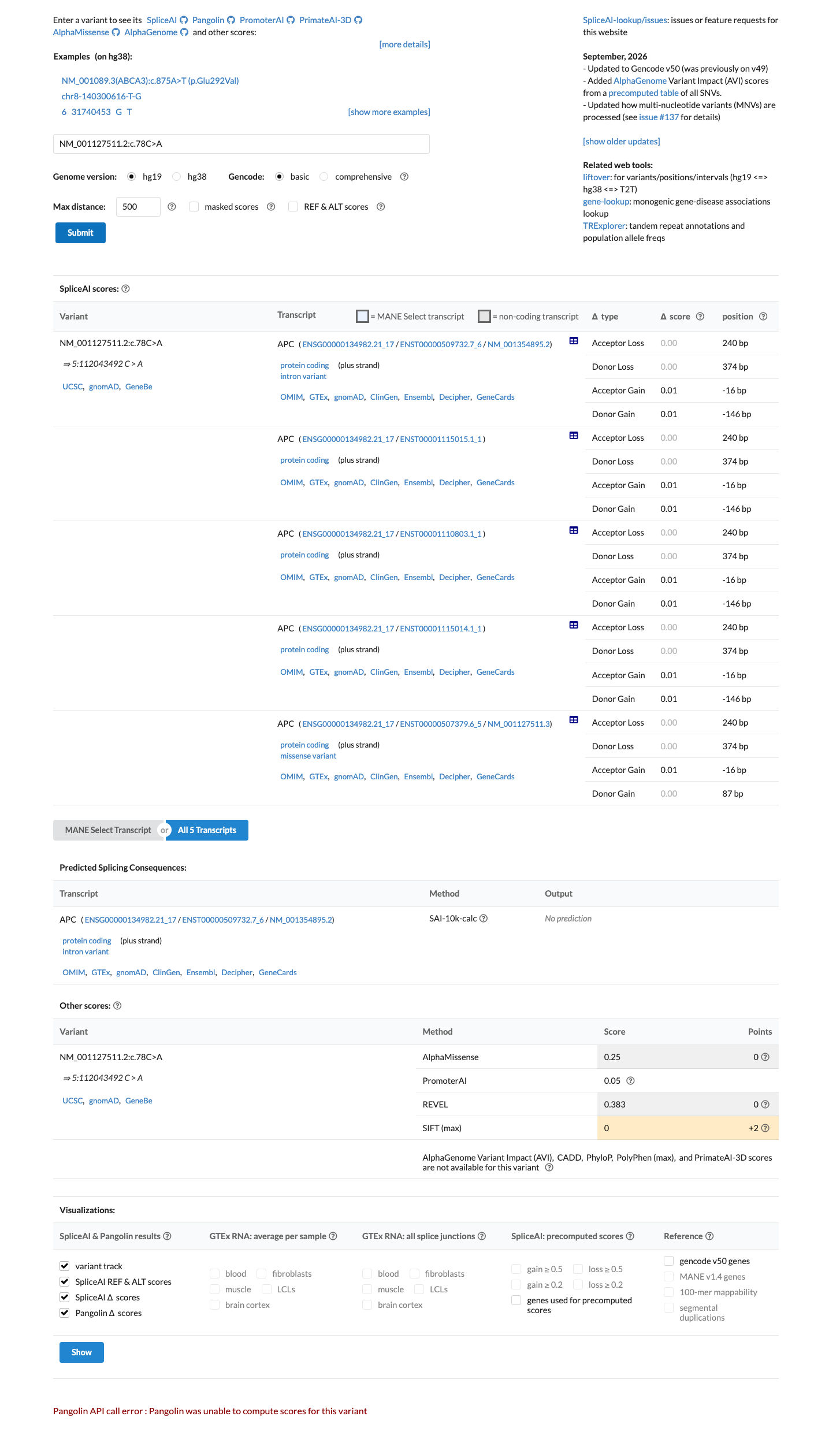The width and height of the screenshot is (840, 1431).
Task: Open issue #137 link
Action: 659,117
